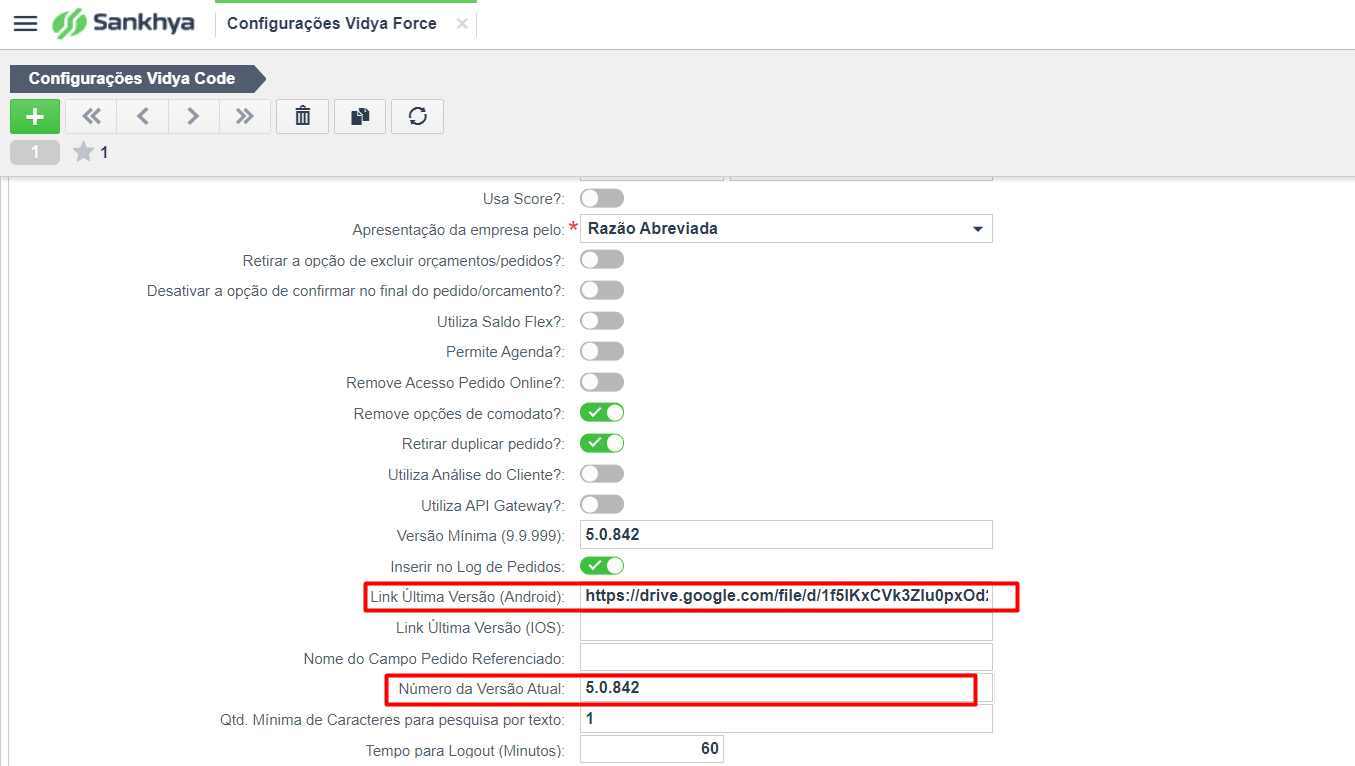Toggle the Usa Score switch

[x=602, y=198]
